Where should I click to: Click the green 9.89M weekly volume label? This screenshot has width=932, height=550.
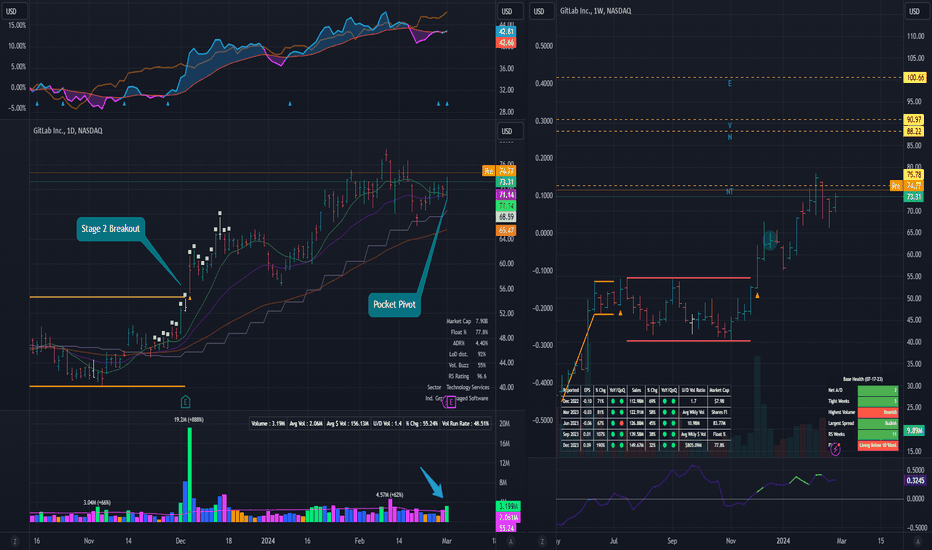coord(914,430)
